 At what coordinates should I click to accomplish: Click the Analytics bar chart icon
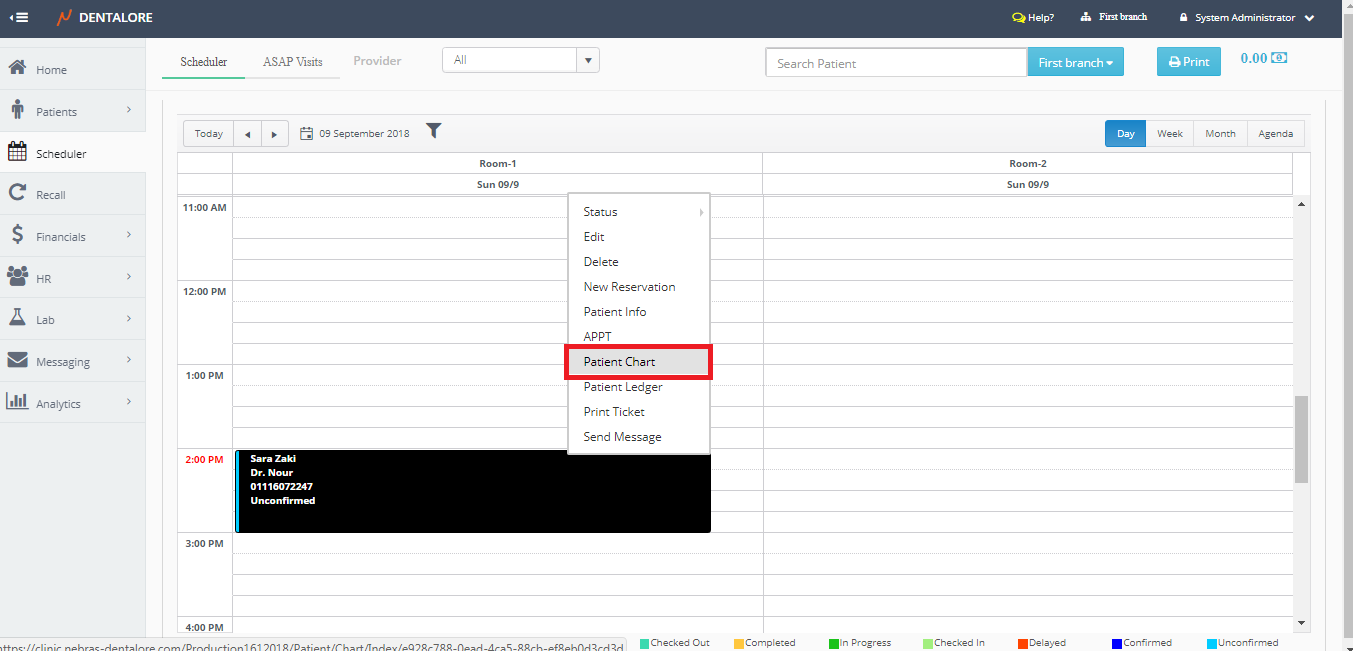17,402
